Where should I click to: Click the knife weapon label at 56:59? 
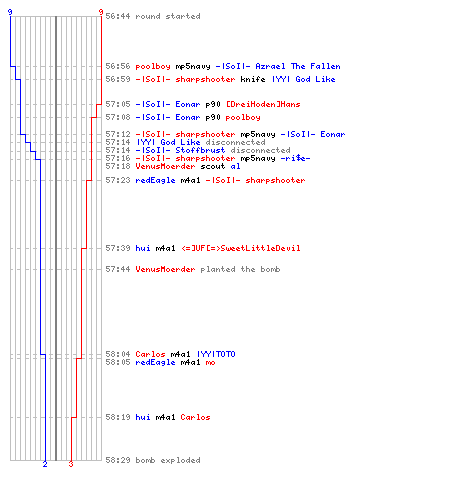(x=253, y=79)
